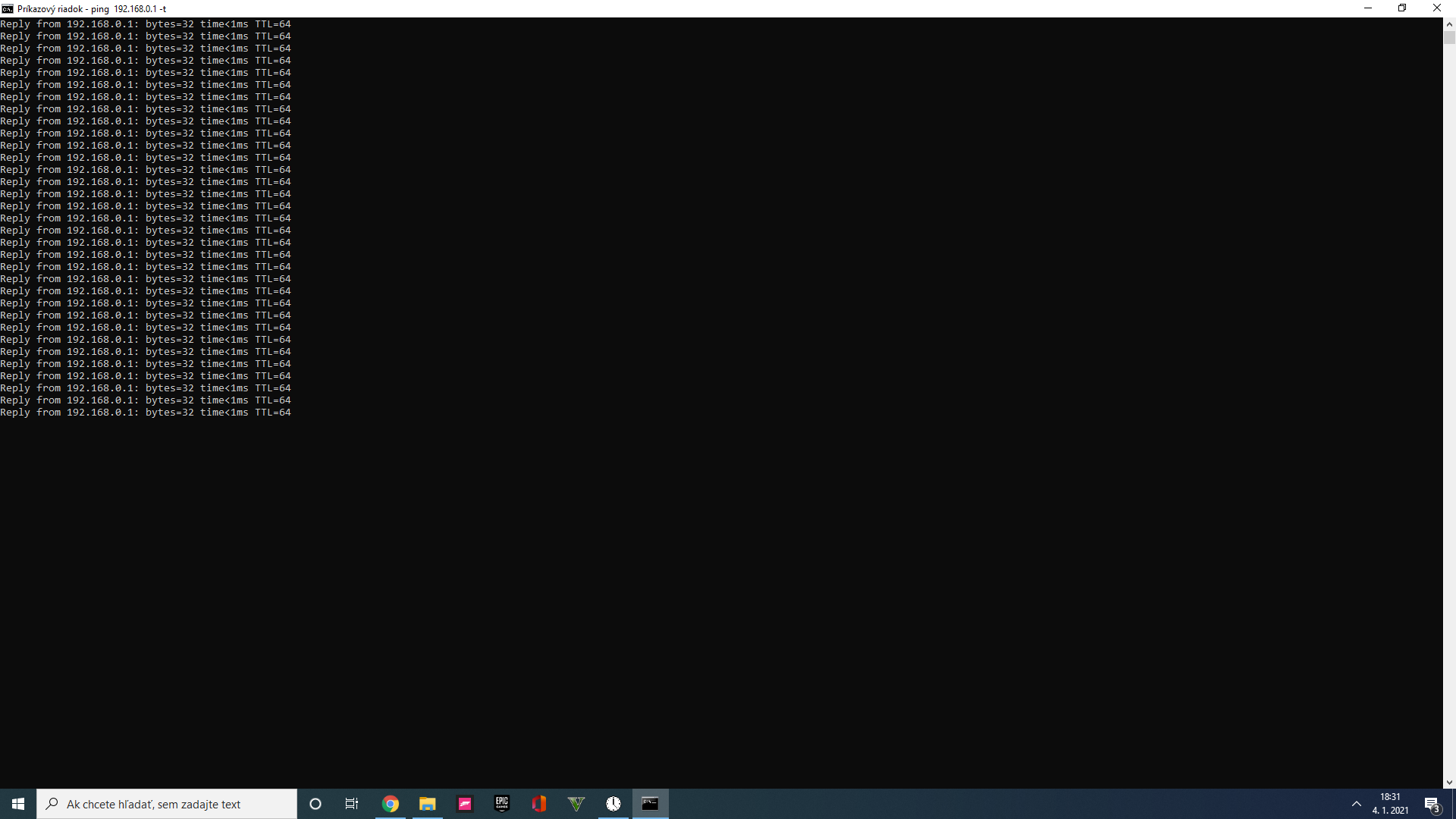Expand hidden system tray icons
1456x819 pixels.
pyautogui.click(x=1357, y=804)
